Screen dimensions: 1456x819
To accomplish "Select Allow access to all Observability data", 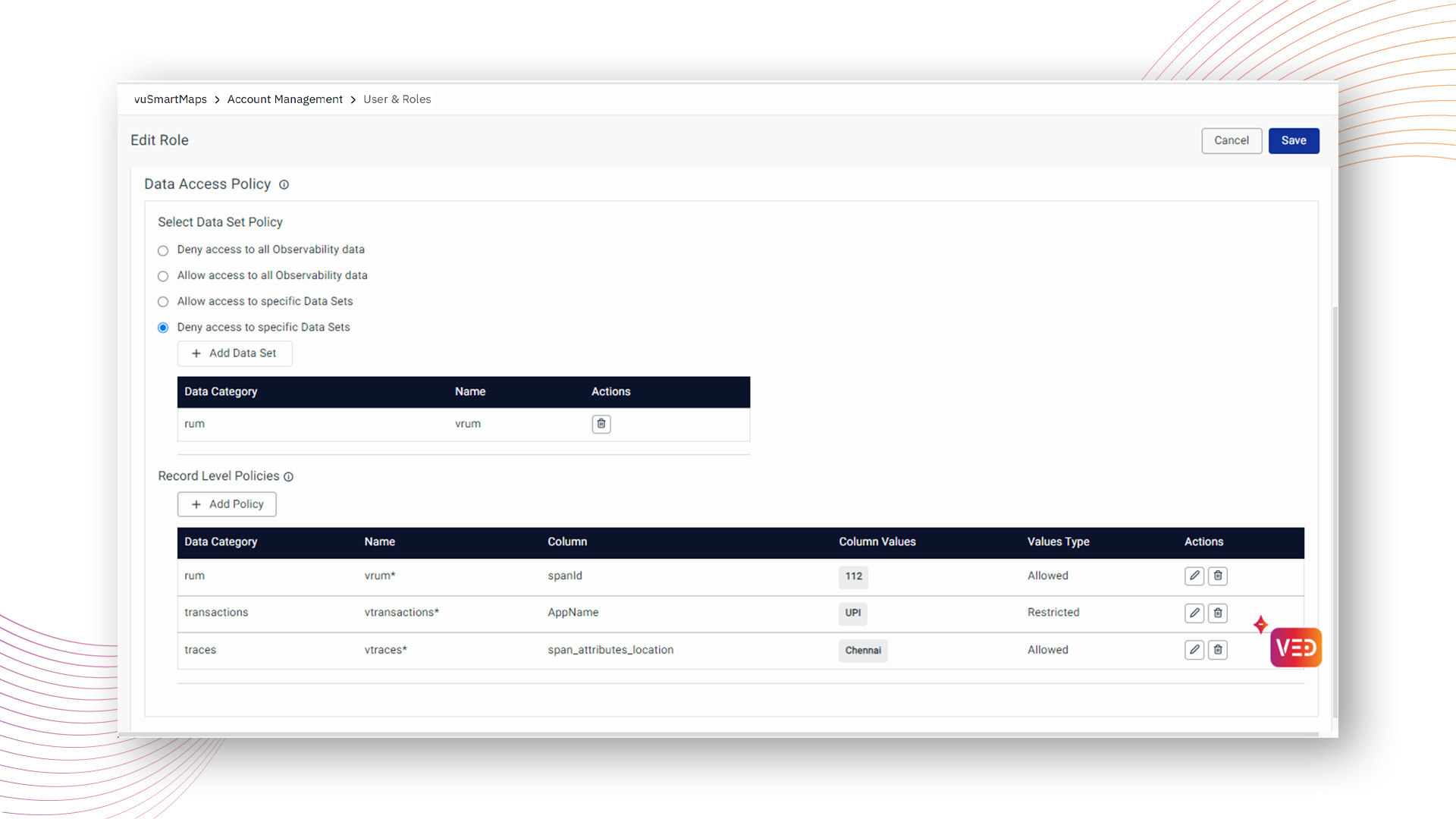I will click(163, 276).
